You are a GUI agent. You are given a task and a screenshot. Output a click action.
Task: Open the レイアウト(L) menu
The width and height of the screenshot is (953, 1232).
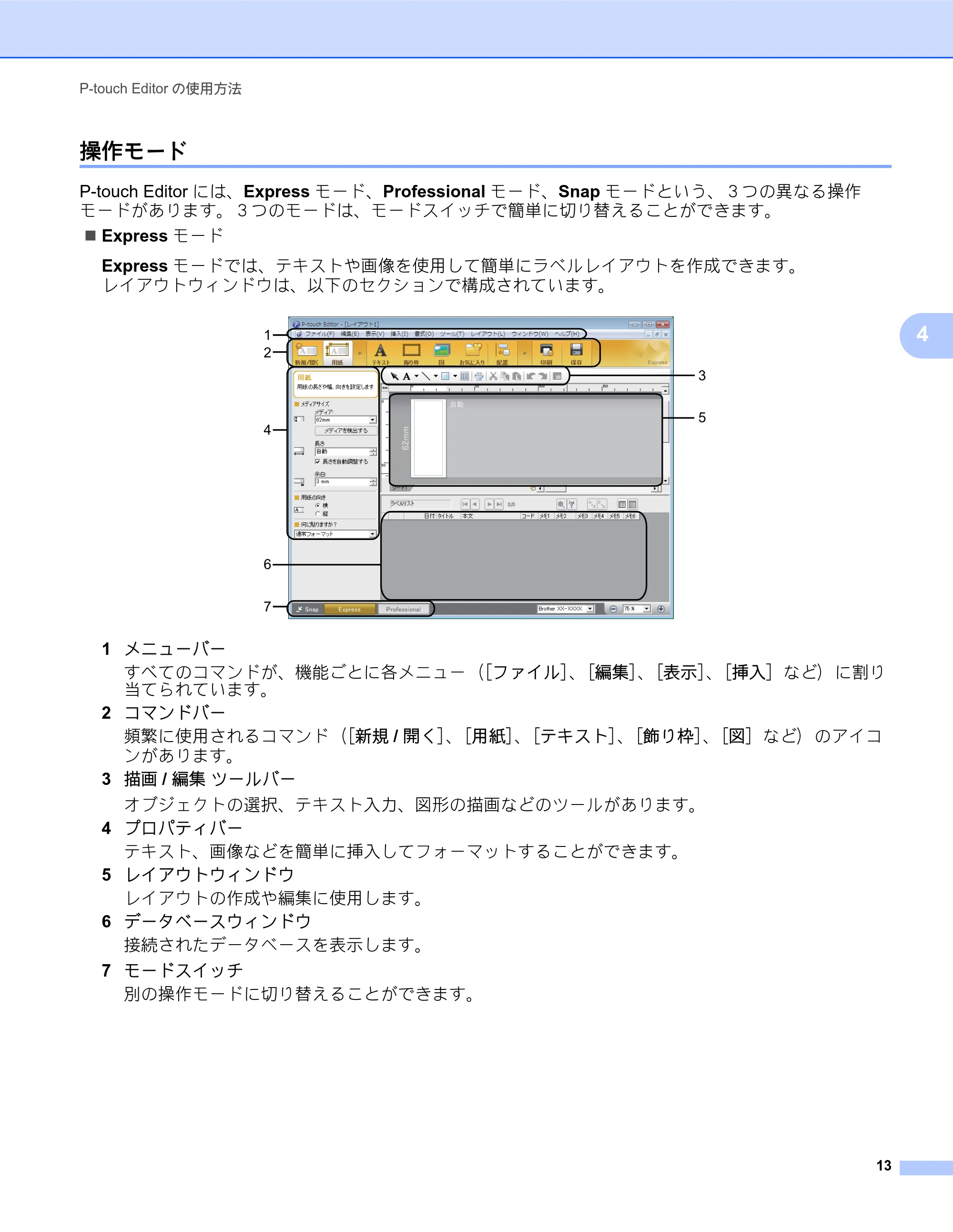[488, 334]
